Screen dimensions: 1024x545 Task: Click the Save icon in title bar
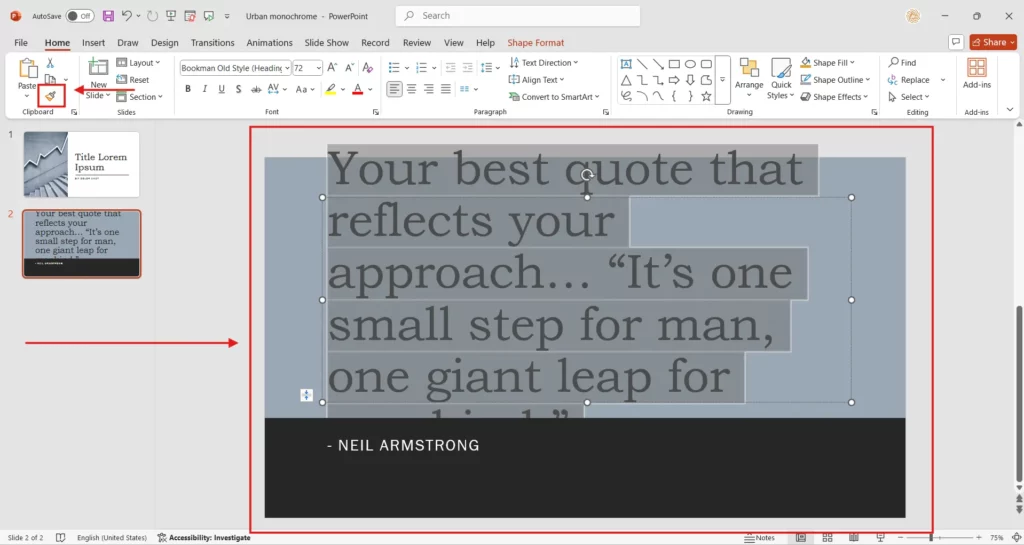pos(108,16)
